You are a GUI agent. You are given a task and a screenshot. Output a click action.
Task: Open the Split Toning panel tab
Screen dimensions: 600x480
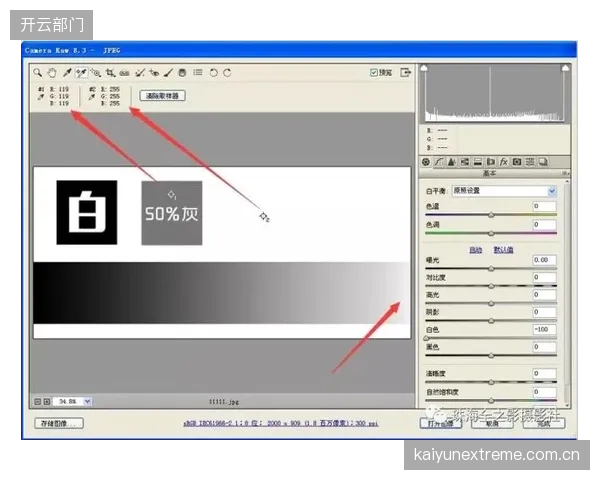[x=478, y=162]
